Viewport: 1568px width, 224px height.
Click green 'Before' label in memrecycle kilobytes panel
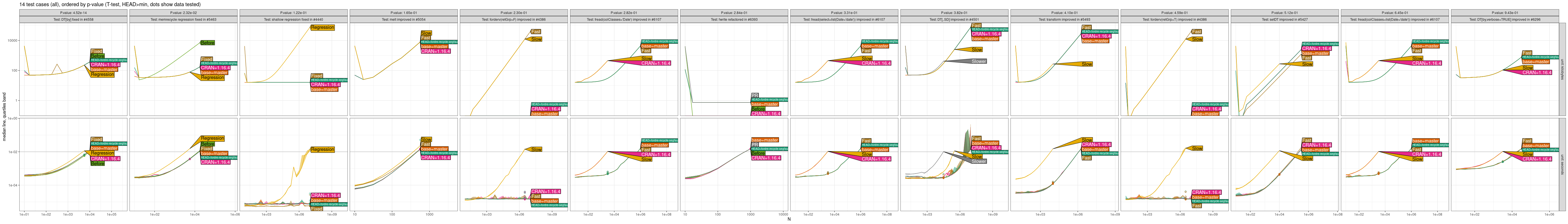(x=207, y=43)
